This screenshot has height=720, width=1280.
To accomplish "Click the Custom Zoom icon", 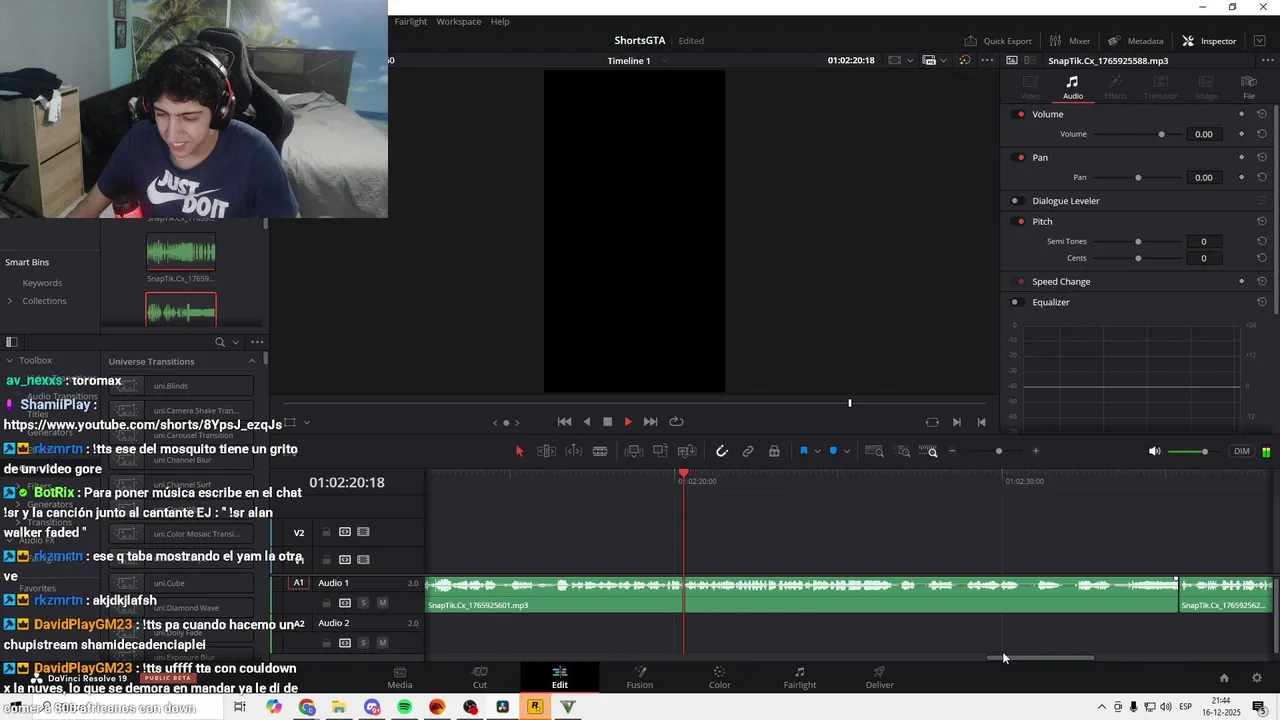I will 928,452.
